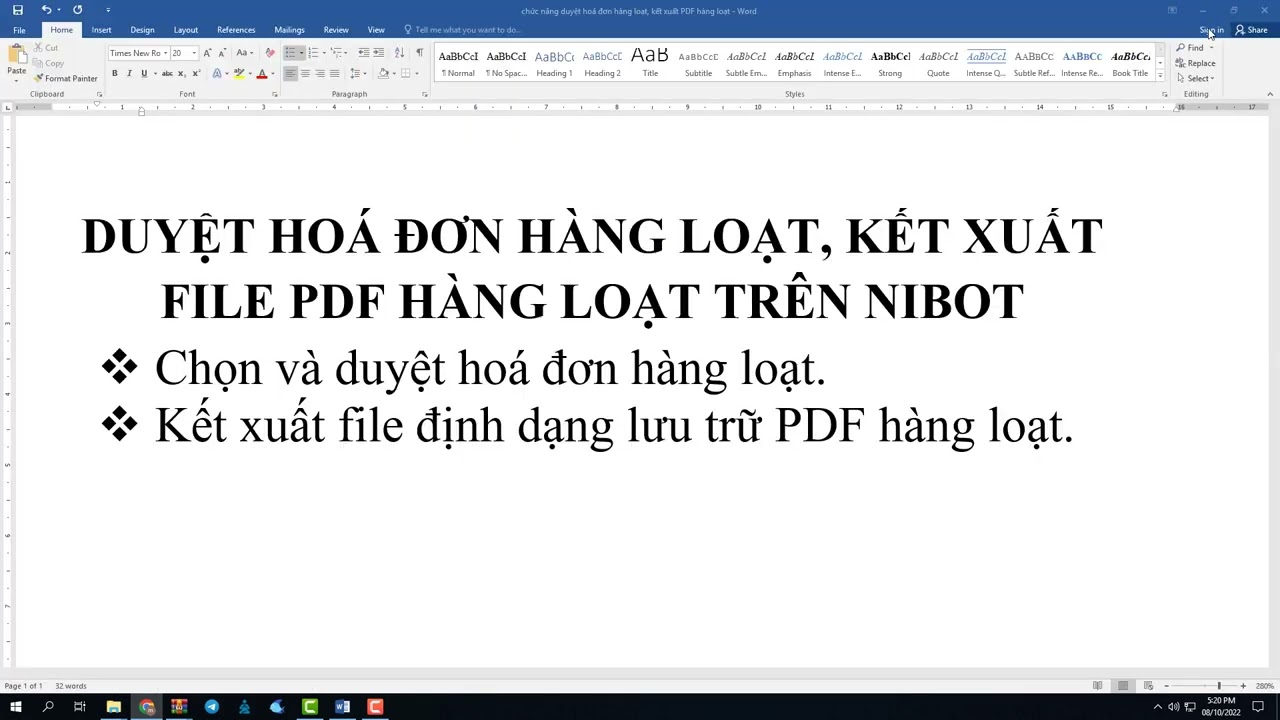Click Sign in
This screenshot has height=720, width=1280.
point(1211,30)
